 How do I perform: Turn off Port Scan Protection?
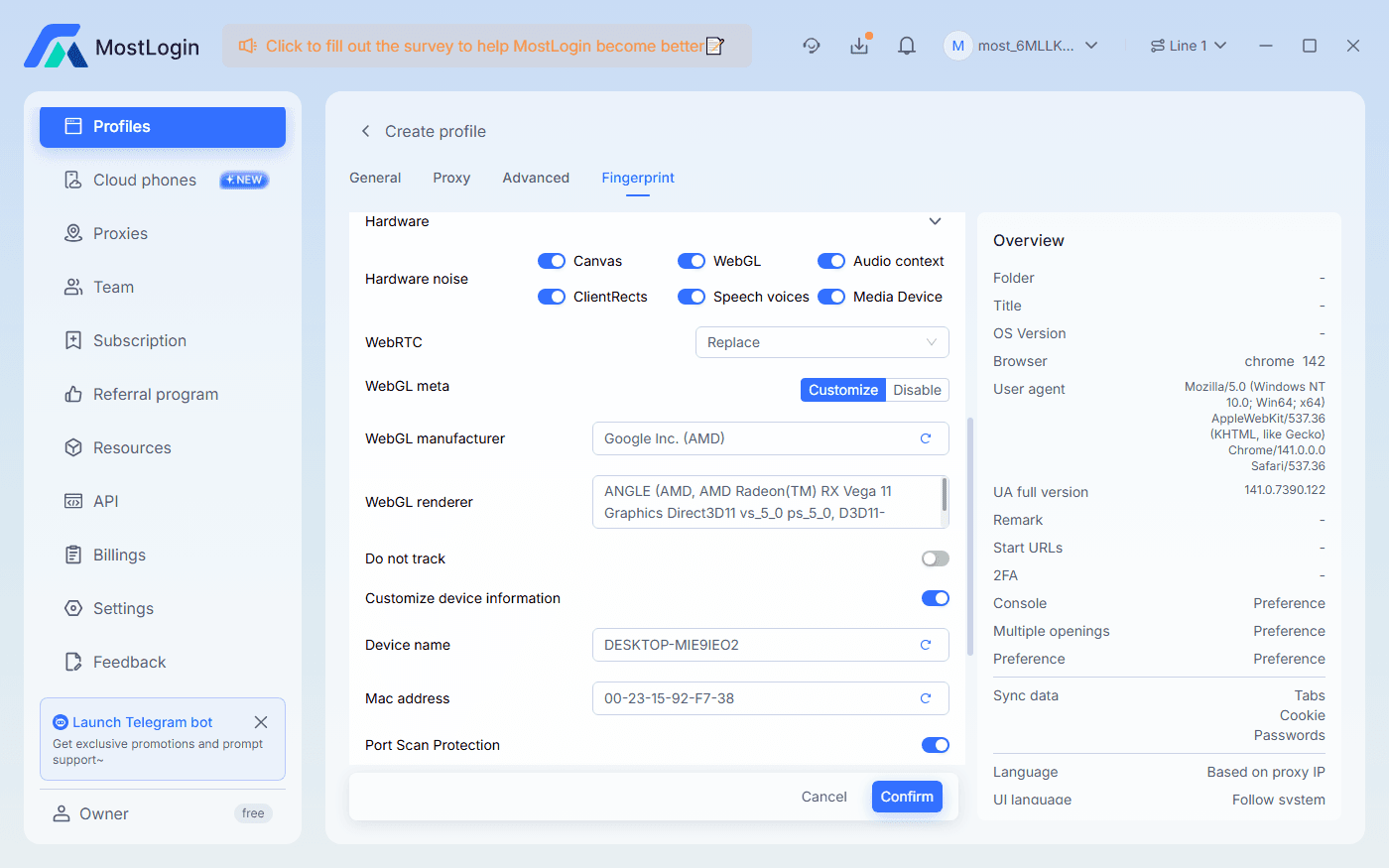pyautogui.click(x=934, y=745)
